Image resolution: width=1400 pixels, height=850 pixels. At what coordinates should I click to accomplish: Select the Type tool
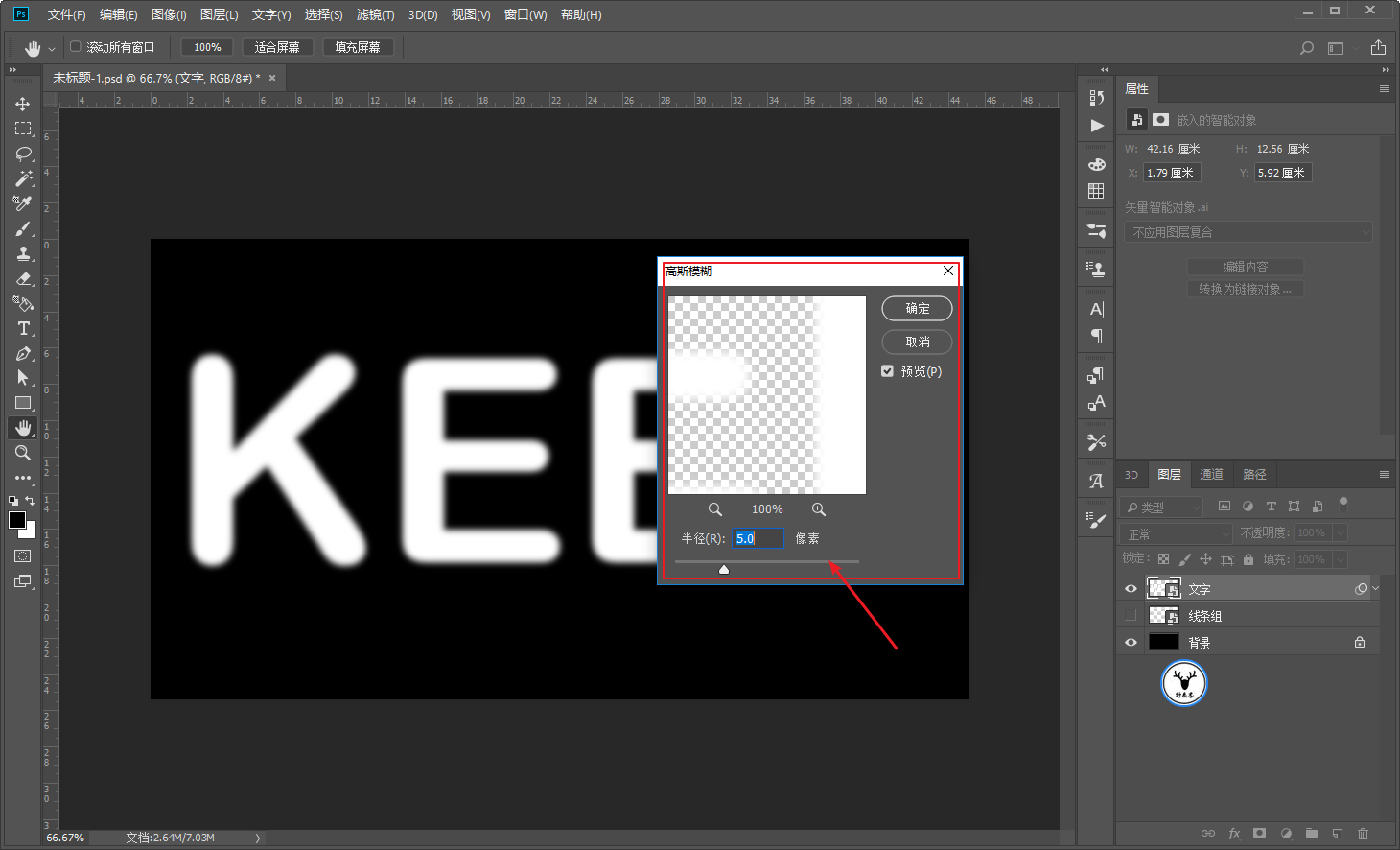(x=23, y=328)
